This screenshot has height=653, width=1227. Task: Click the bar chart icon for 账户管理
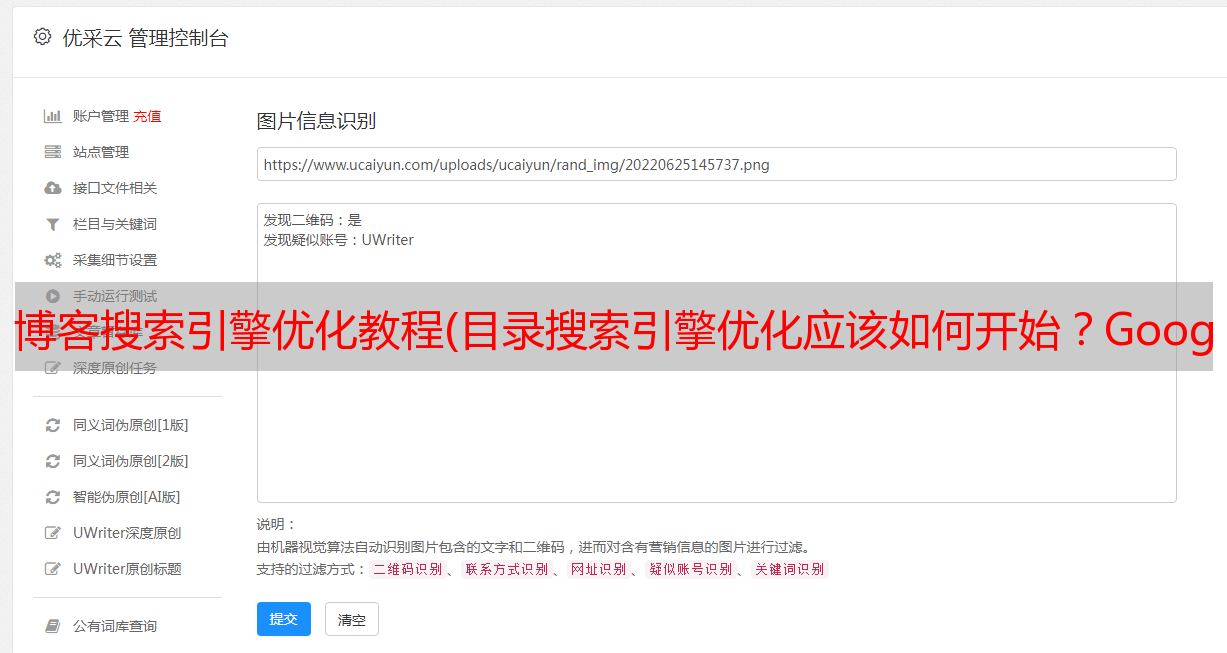53,116
